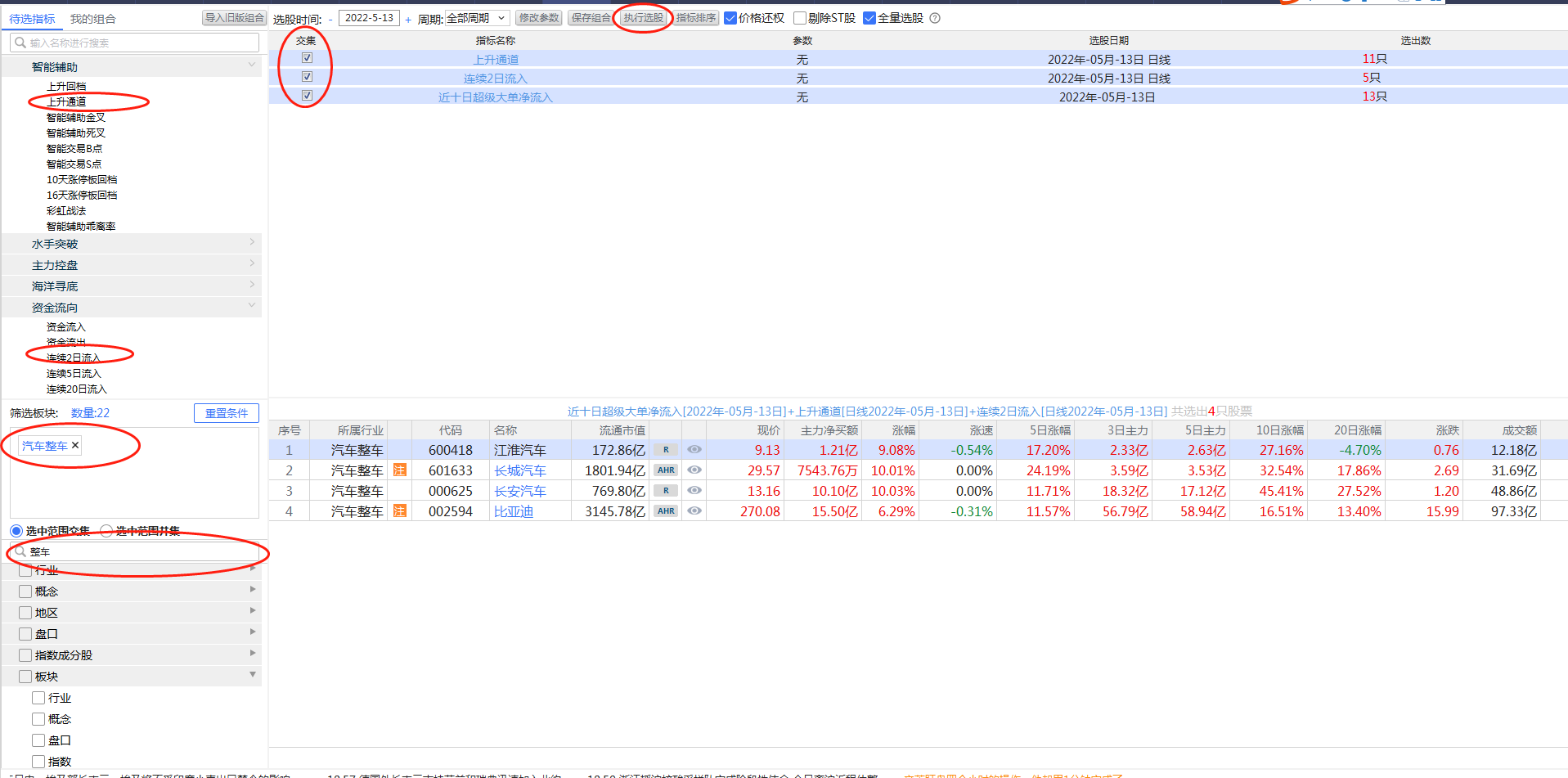Click the help question-mark icon beside 全量选股
The image size is (1568, 778).
click(x=935, y=18)
